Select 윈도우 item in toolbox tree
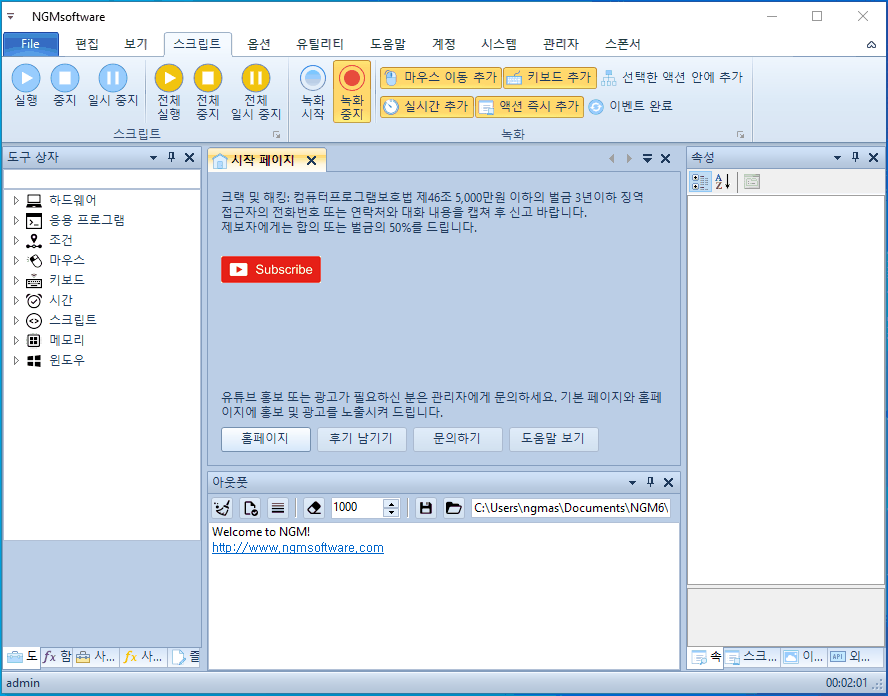The image size is (888, 696). (67, 360)
